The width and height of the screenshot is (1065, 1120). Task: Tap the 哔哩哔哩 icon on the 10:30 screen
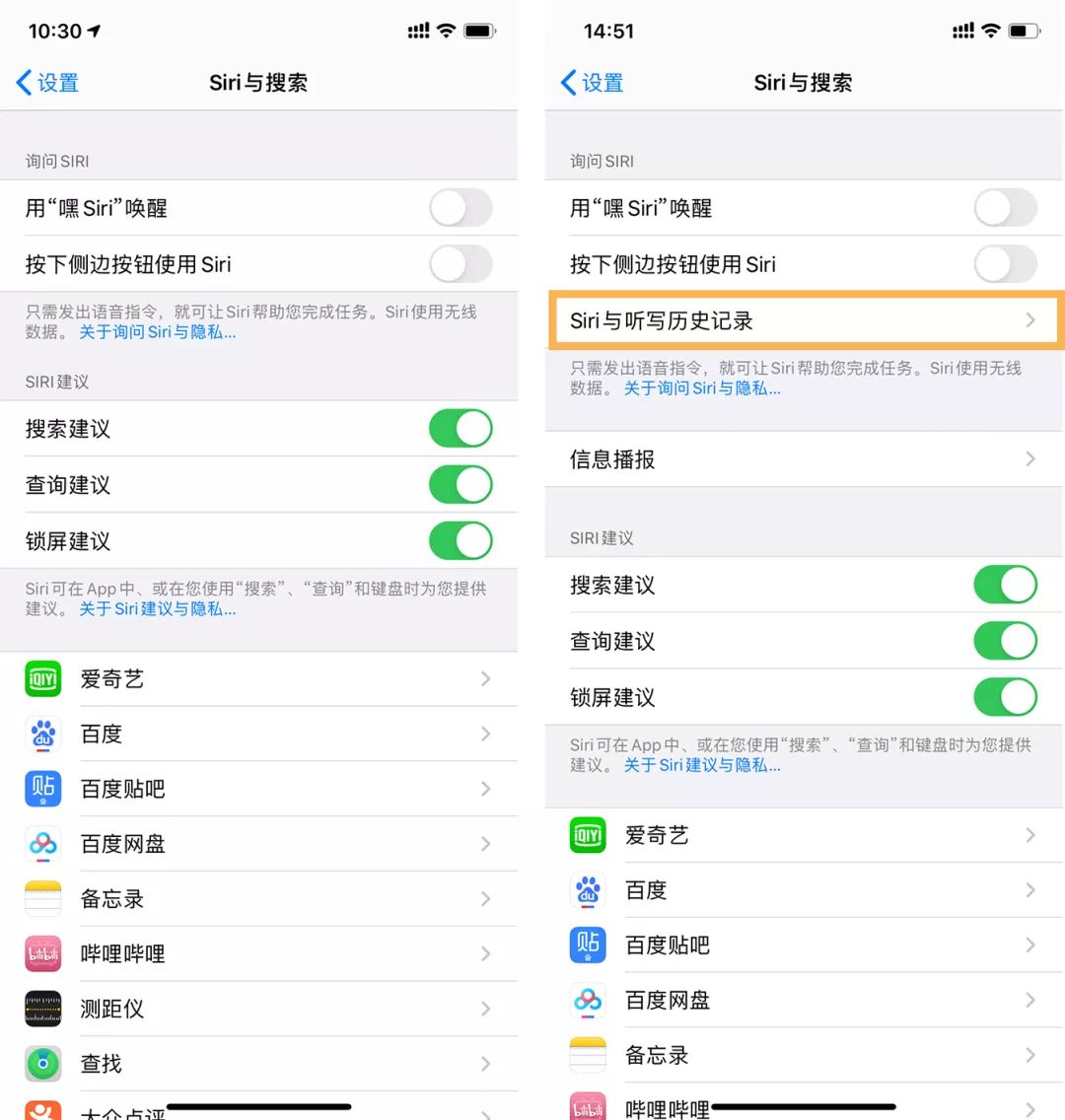pyautogui.click(x=42, y=953)
